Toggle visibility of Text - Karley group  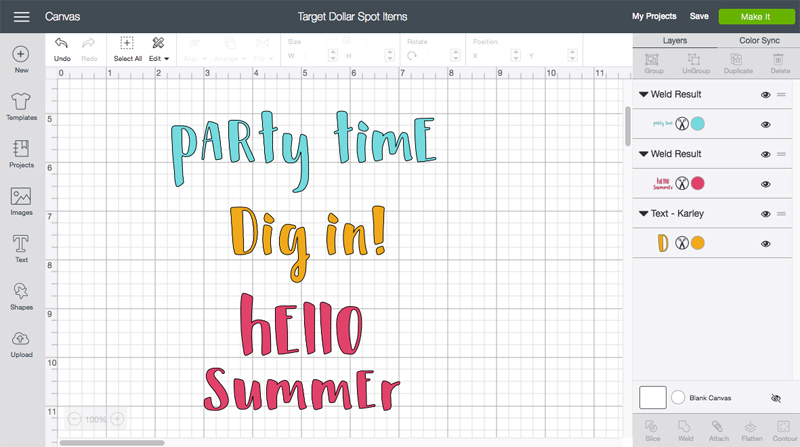point(765,214)
